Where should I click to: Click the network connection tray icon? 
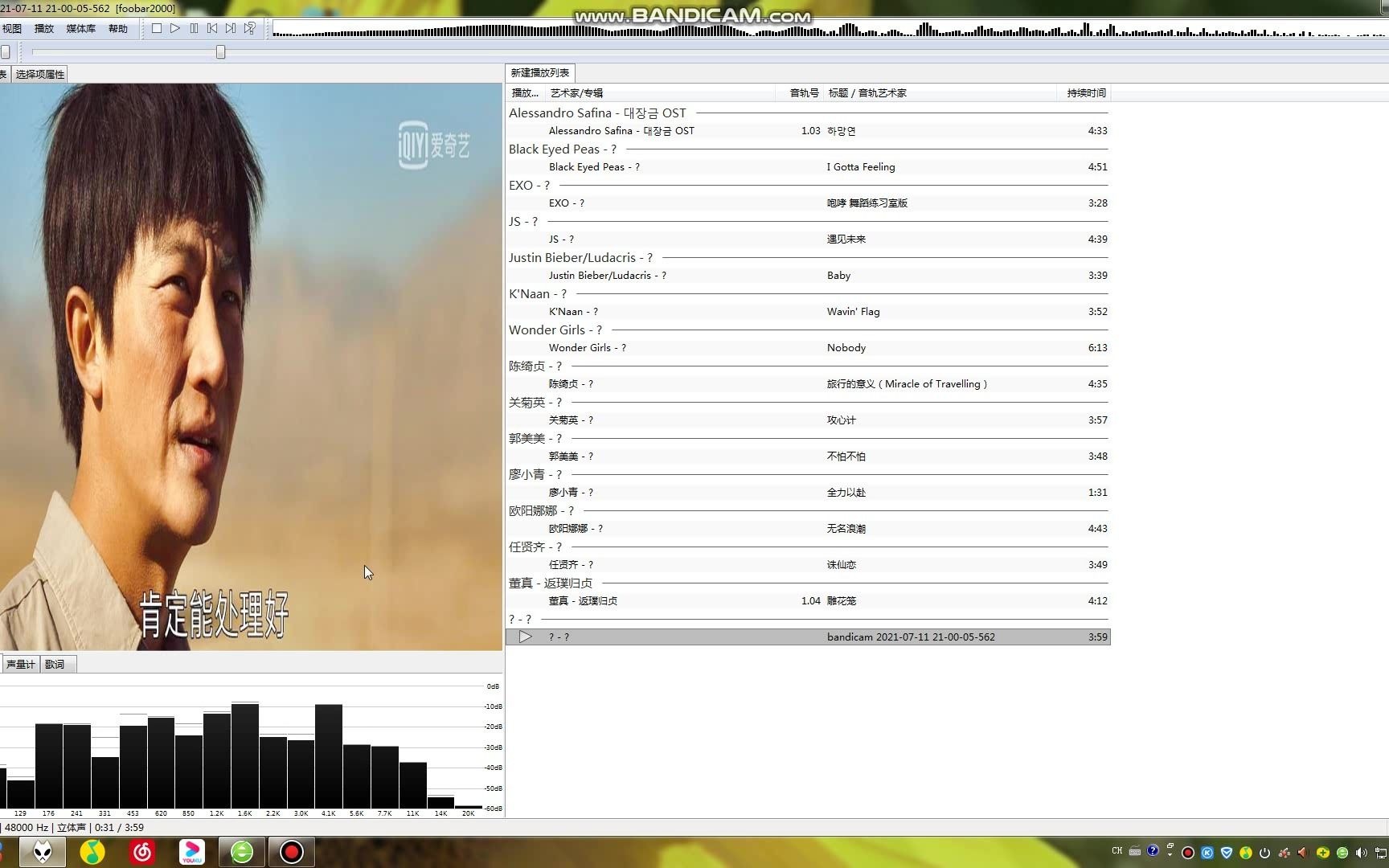click(1382, 853)
